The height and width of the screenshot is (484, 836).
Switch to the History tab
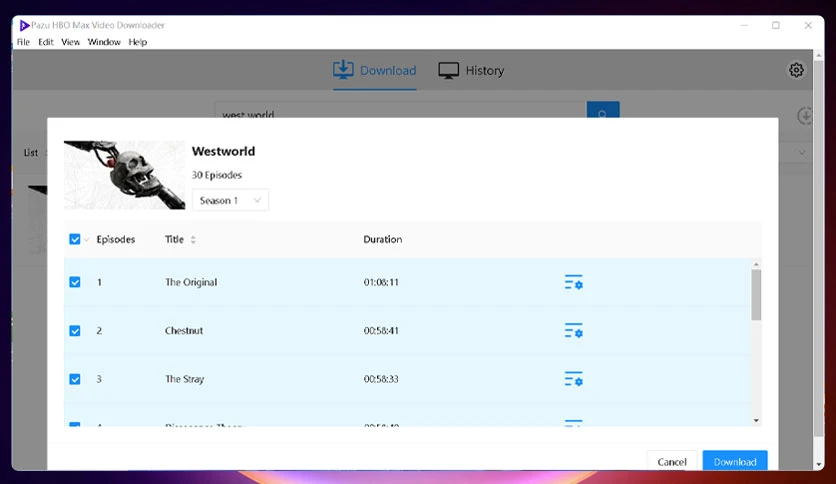(471, 70)
